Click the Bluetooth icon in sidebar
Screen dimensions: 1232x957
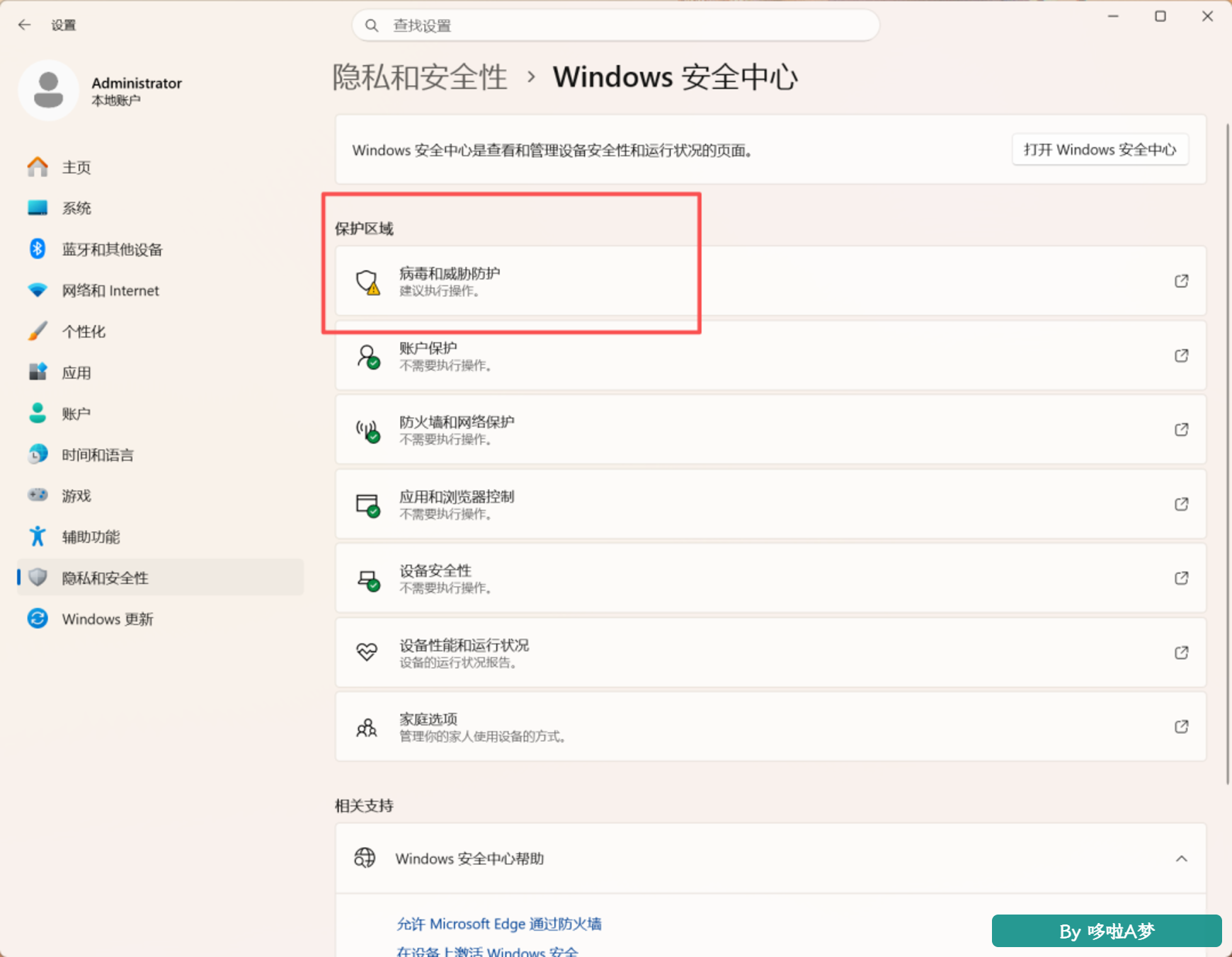coord(38,249)
